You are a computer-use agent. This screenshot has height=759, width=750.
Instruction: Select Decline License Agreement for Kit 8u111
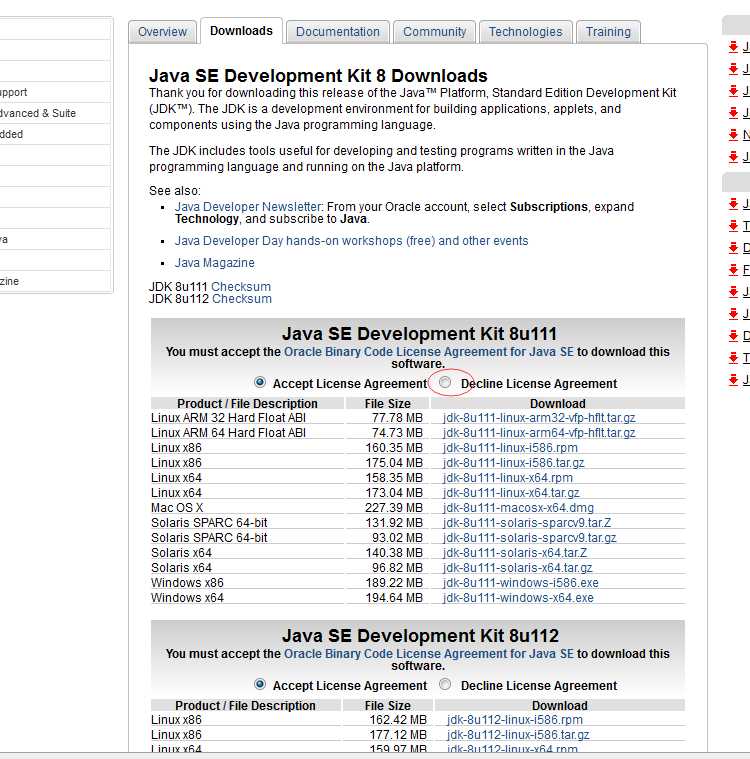pyautogui.click(x=444, y=382)
